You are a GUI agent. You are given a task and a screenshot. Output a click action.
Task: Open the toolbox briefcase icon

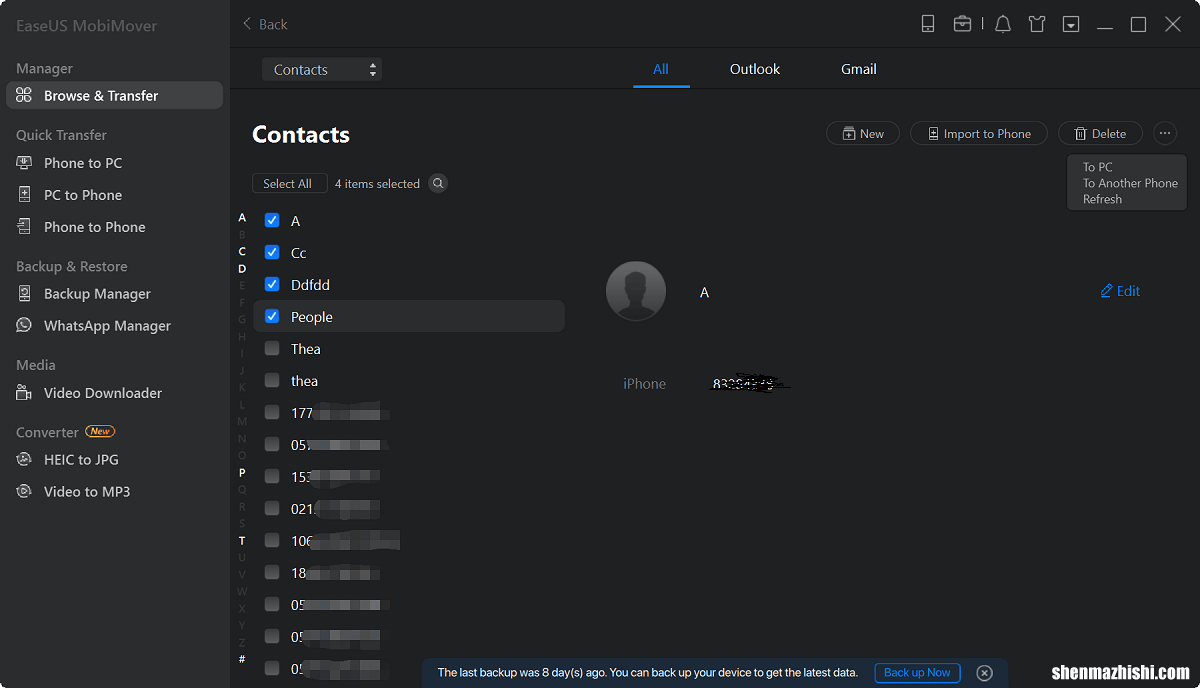(962, 24)
